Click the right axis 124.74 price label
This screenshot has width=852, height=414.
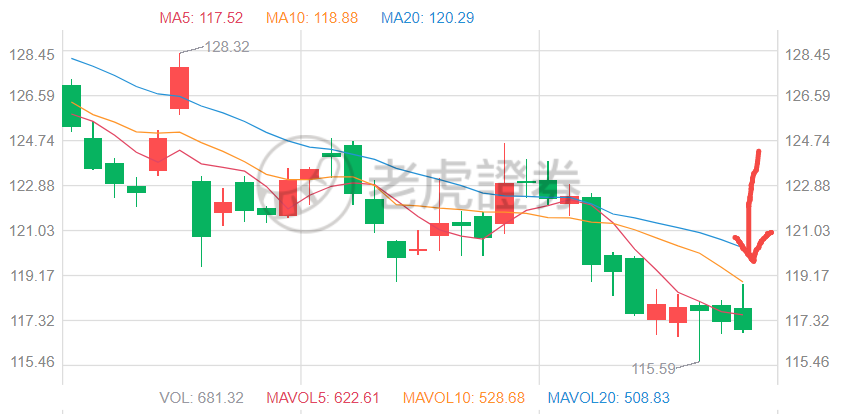pos(807,141)
